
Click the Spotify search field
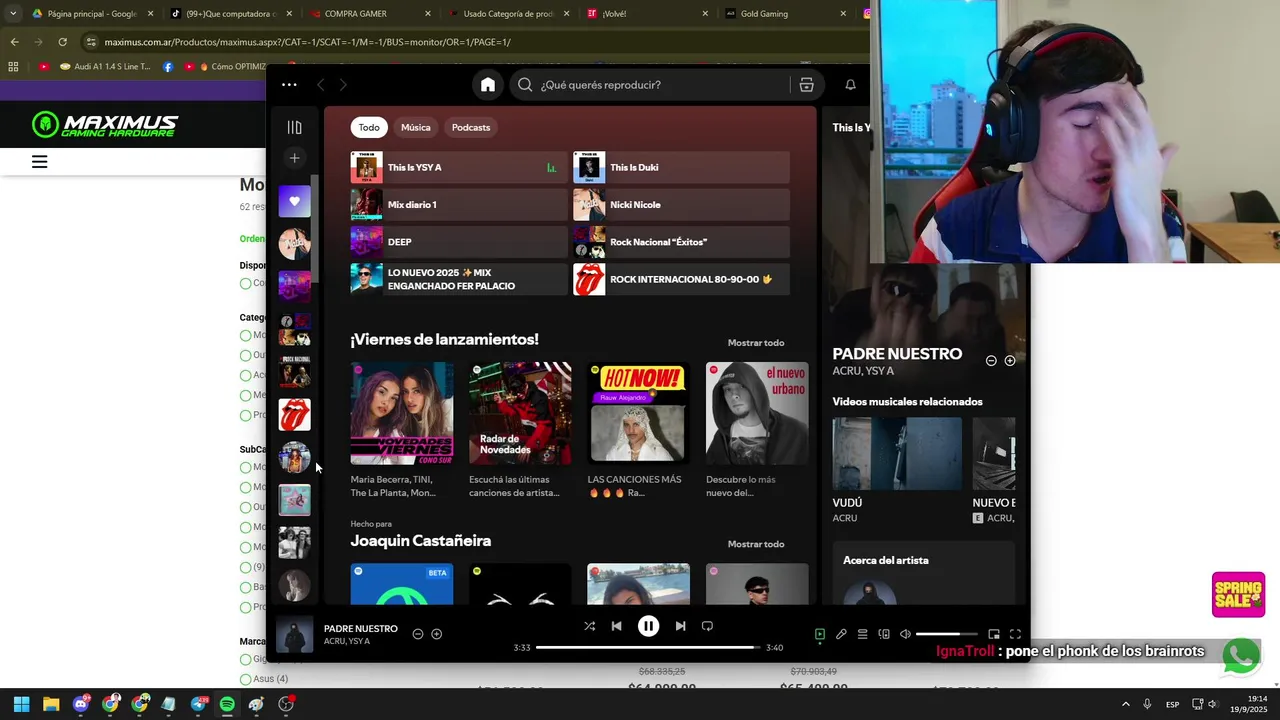click(x=650, y=85)
